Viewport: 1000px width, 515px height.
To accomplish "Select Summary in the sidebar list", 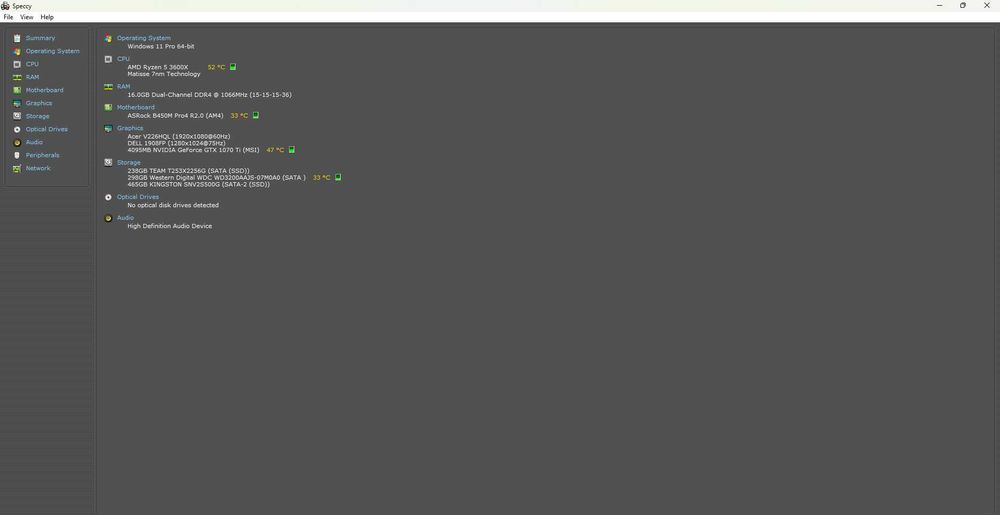I will (x=40, y=38).
